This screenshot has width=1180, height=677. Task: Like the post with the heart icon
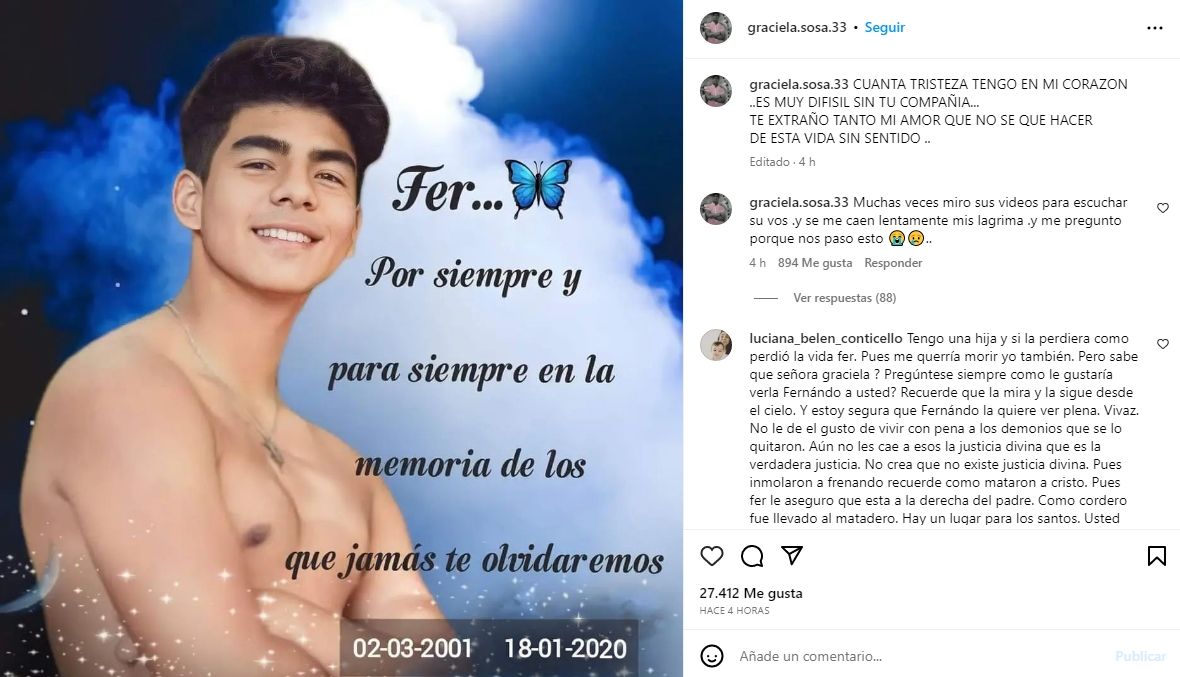(711, 556)
